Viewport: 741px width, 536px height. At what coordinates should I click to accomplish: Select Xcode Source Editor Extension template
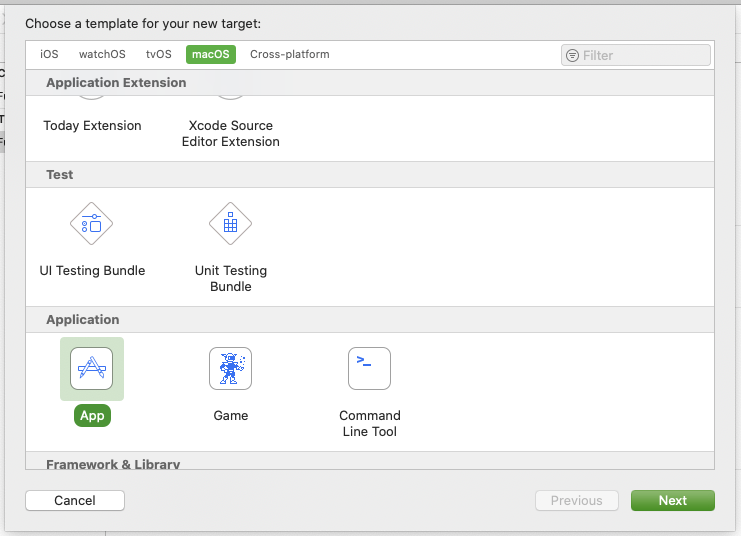230,133
